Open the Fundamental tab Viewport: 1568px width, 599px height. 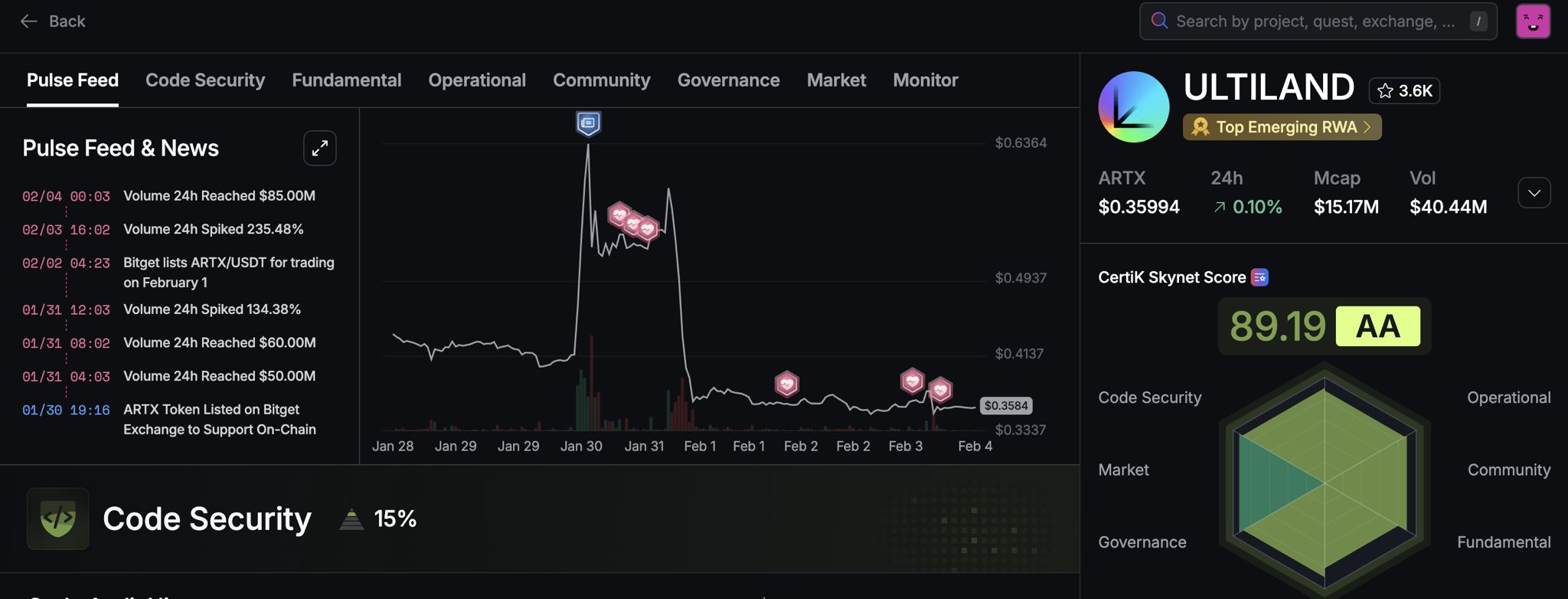coord(347,80)
